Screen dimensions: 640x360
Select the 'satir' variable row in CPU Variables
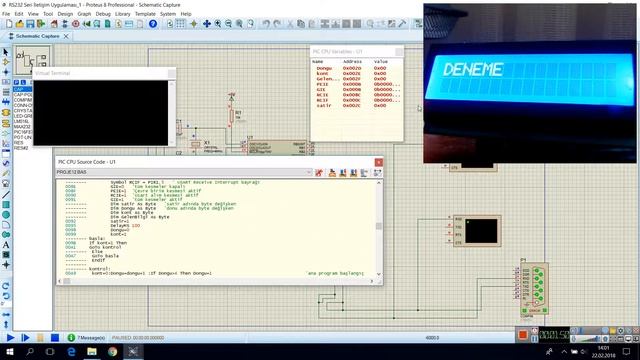click(356, 105)
